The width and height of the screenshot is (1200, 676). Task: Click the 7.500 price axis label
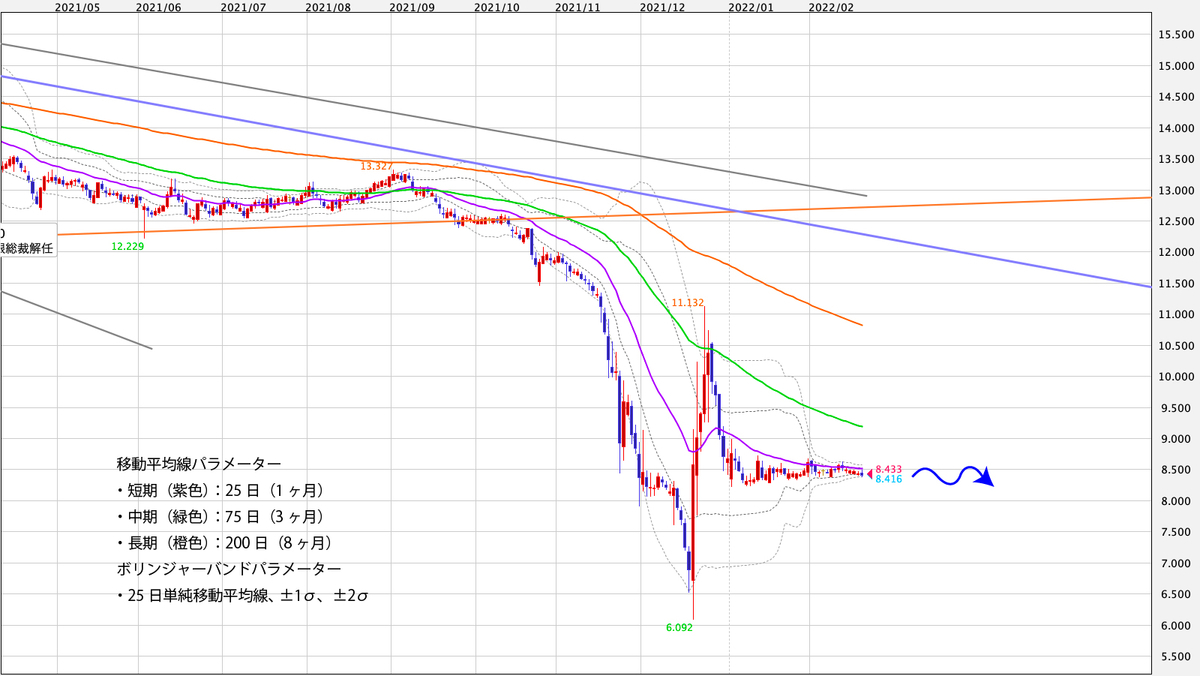[x=1176, y=532]
